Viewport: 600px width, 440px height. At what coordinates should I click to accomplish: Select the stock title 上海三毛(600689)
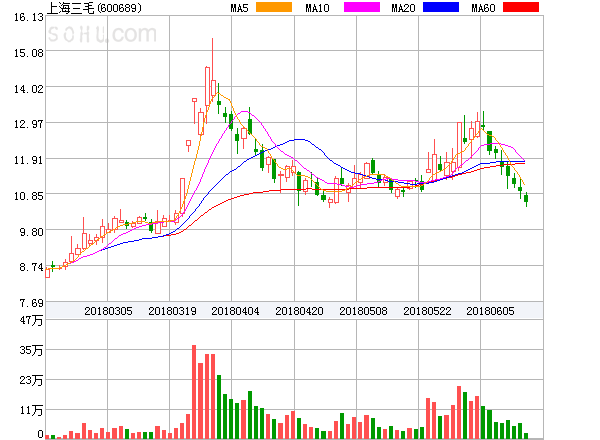pyautogui.click(x=94, y=8)
